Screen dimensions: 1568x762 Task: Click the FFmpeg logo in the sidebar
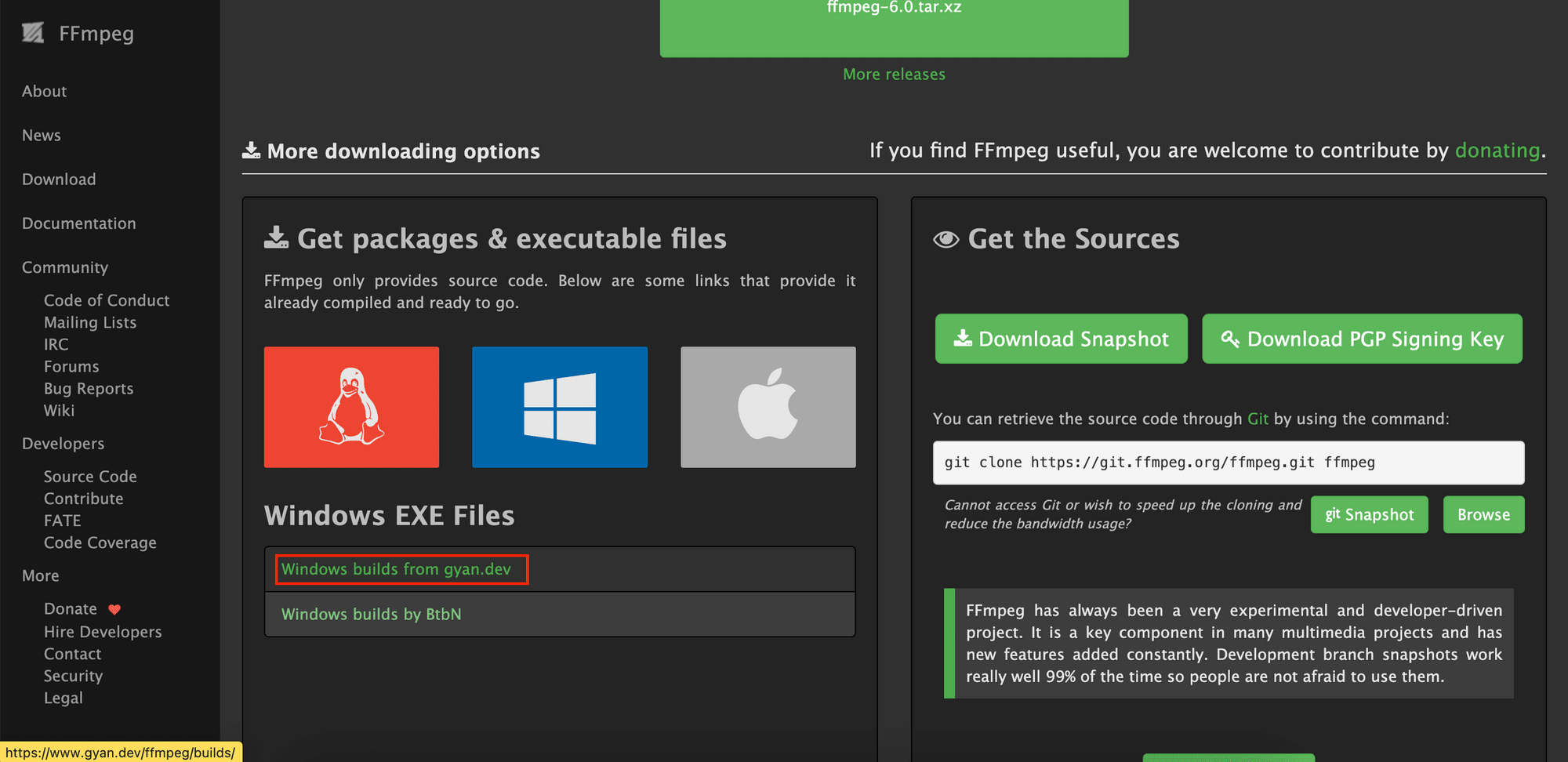coord(33,33)
